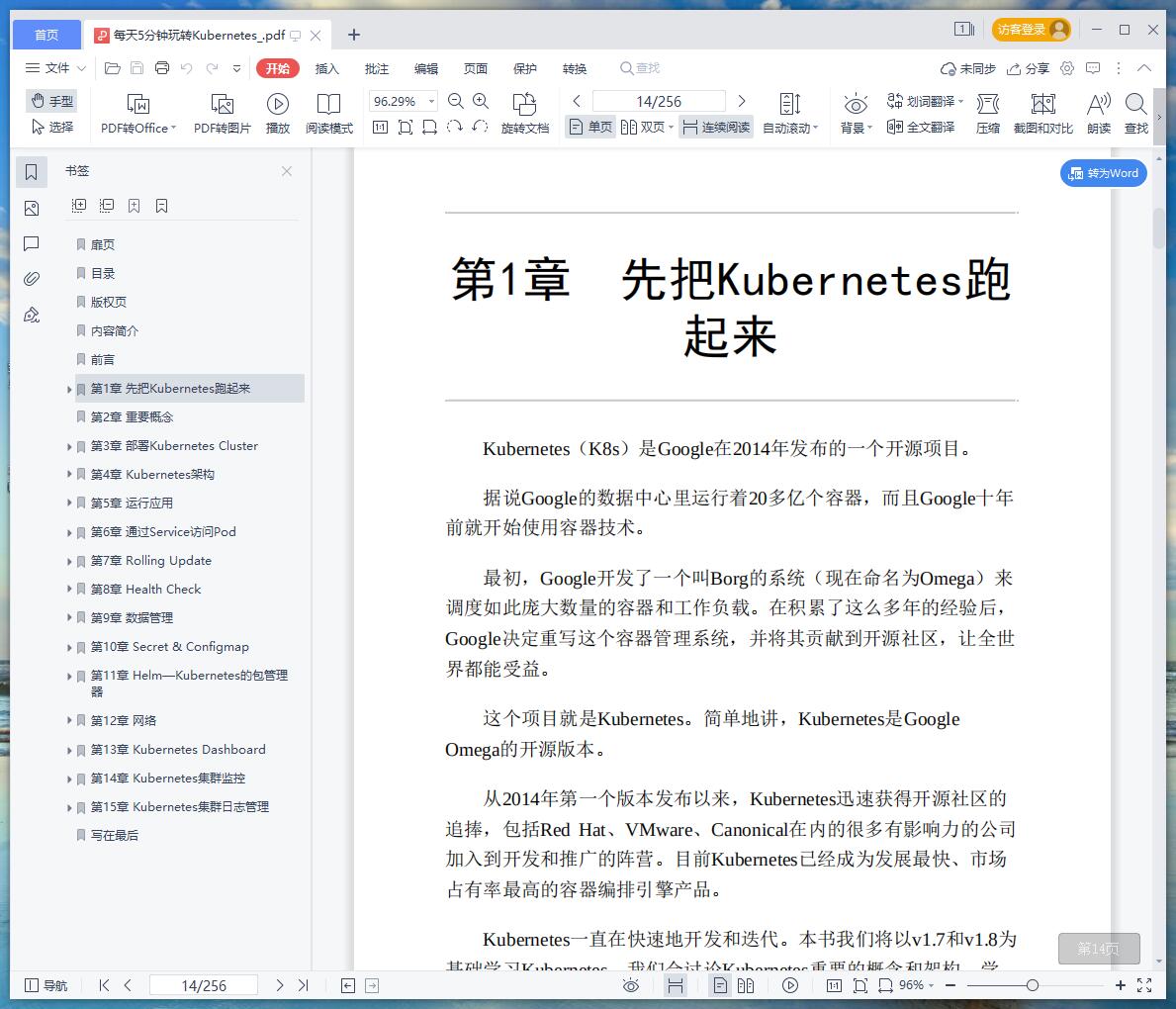Screen dimensions: 1176x1009
Task: Open PDF转Office conversion tool
Action: point(138,114)
